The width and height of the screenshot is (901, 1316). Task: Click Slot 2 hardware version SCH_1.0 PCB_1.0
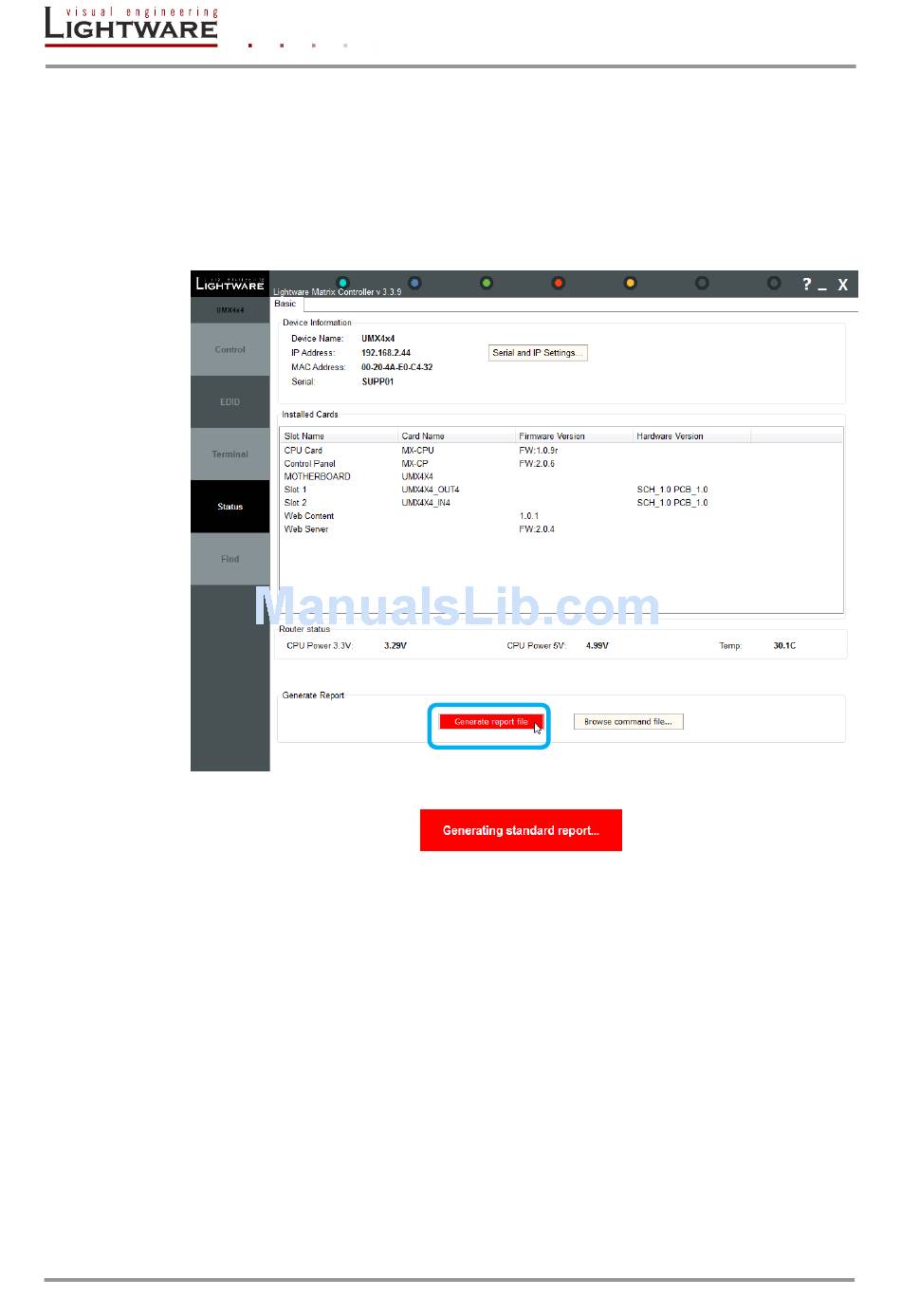(x=672, y=503)
